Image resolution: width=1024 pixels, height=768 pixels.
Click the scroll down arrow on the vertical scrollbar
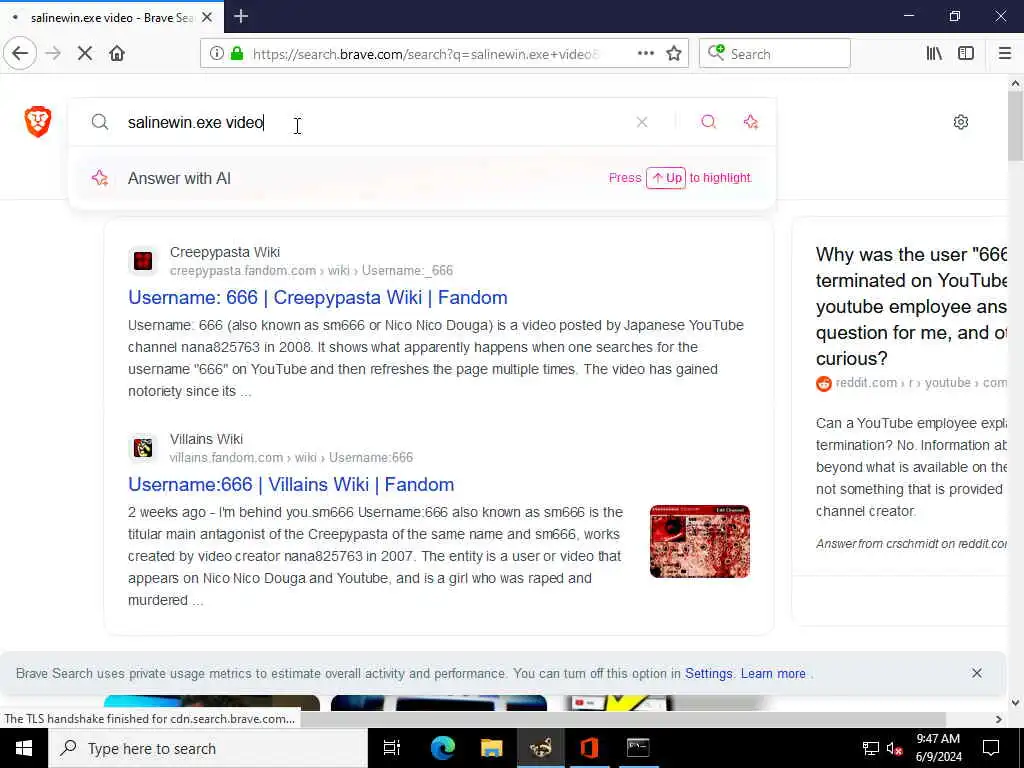[1015, 703]
